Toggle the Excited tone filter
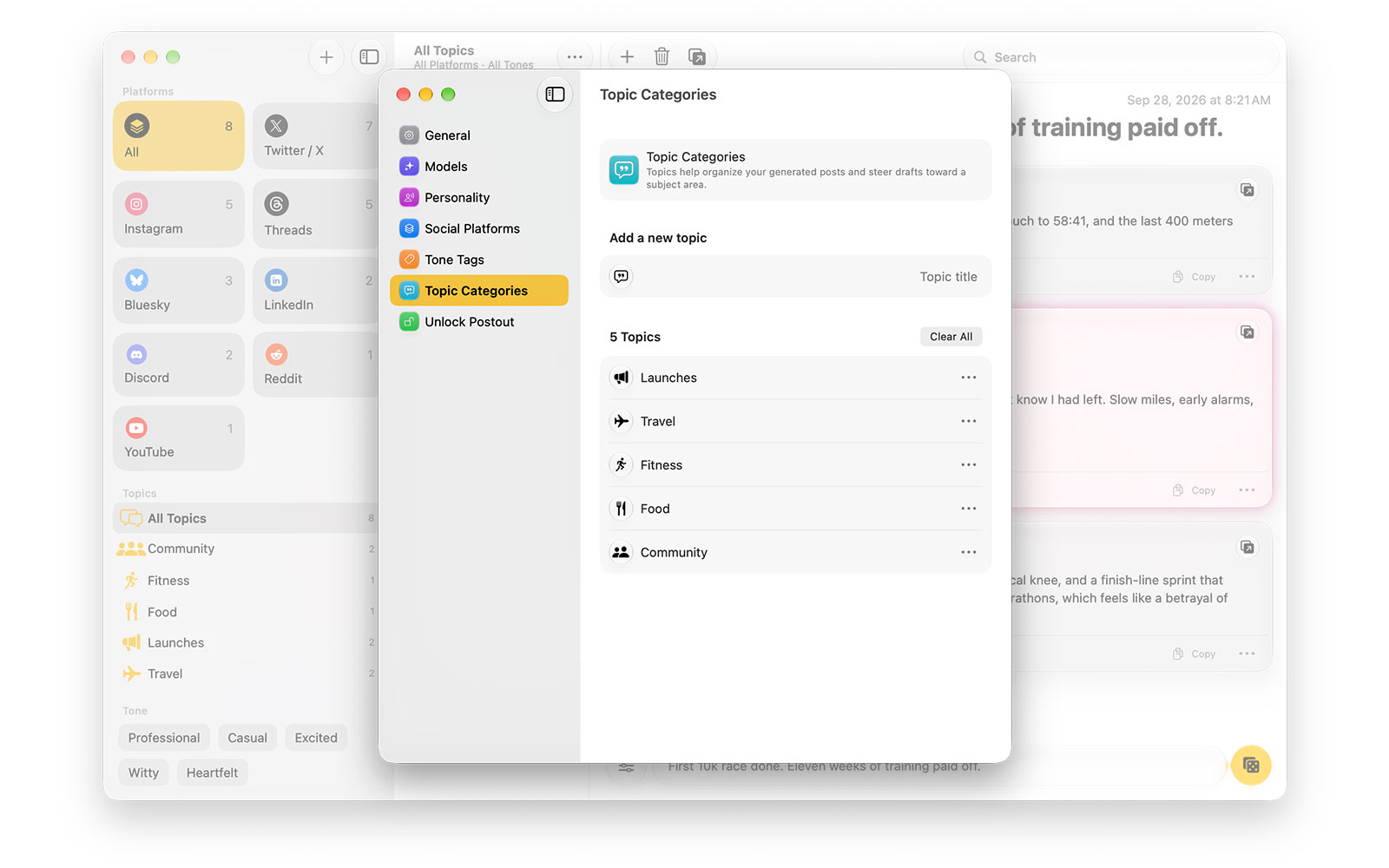The width and height of the screenshot is (1389, 868). point(316,738)
